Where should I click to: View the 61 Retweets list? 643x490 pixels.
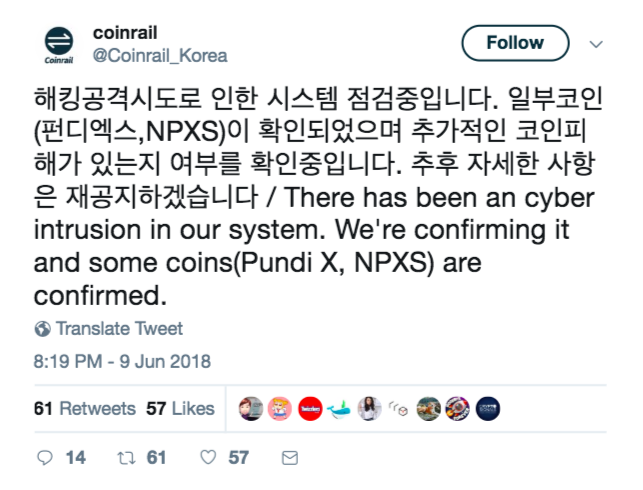pyautogui.click(x=84, y=408)
